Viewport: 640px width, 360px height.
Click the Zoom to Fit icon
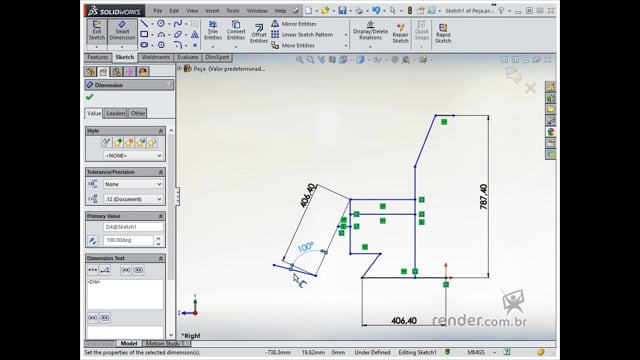[x=300, y=60]
